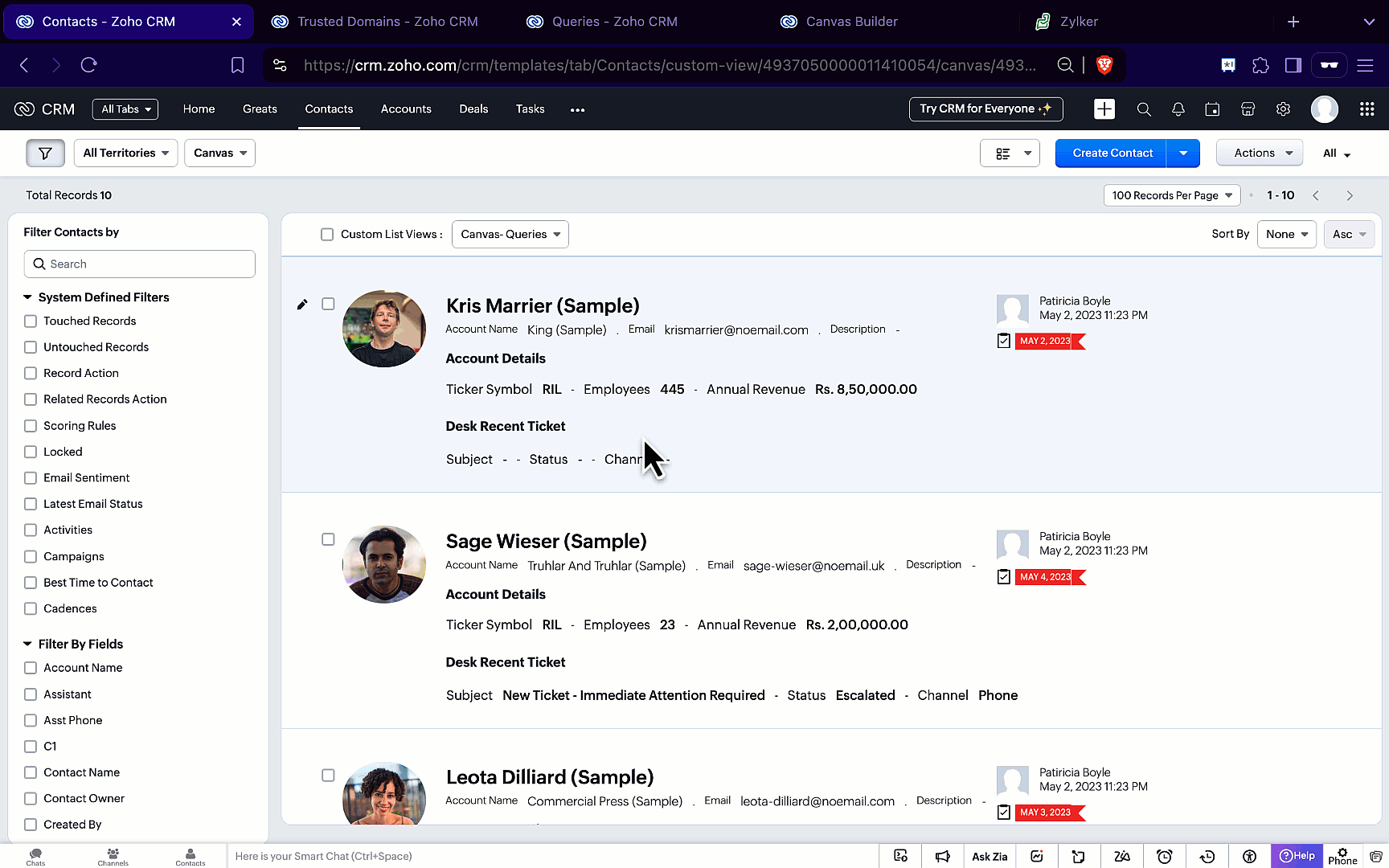Open Sage Wieser (Sample) contact
Image resolution: width=1389 pixels, height=868 pixels.
[546, 542]
